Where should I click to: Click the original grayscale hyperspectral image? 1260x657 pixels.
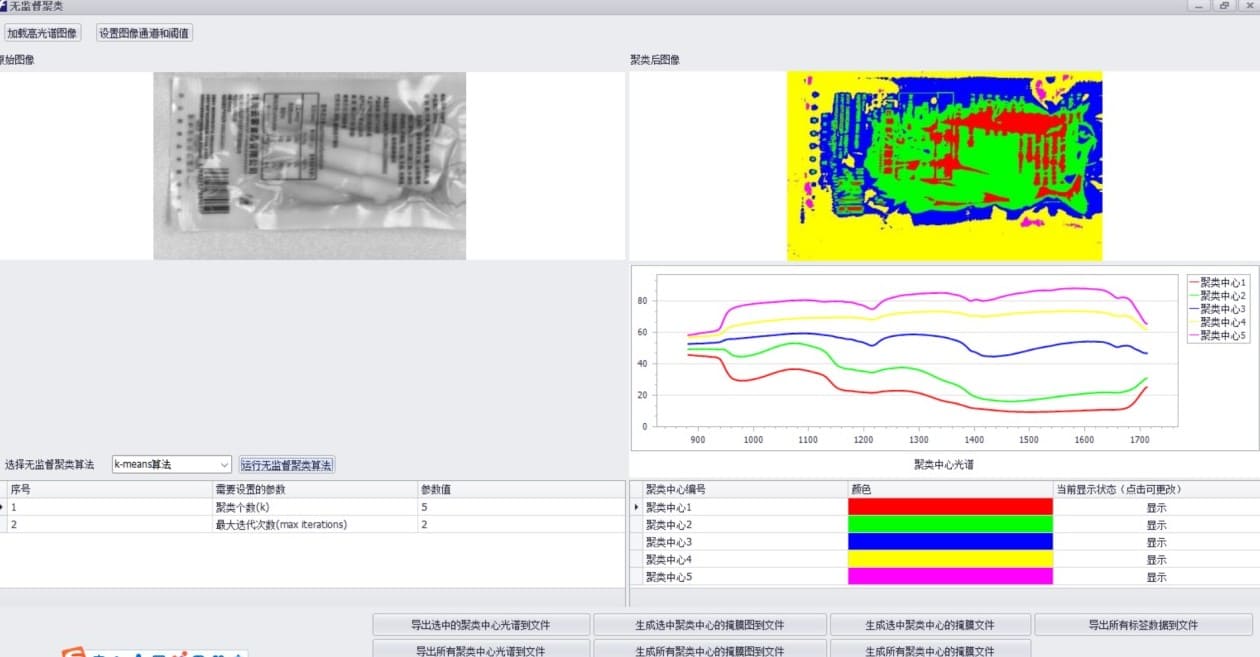click(x=310, y=165)
